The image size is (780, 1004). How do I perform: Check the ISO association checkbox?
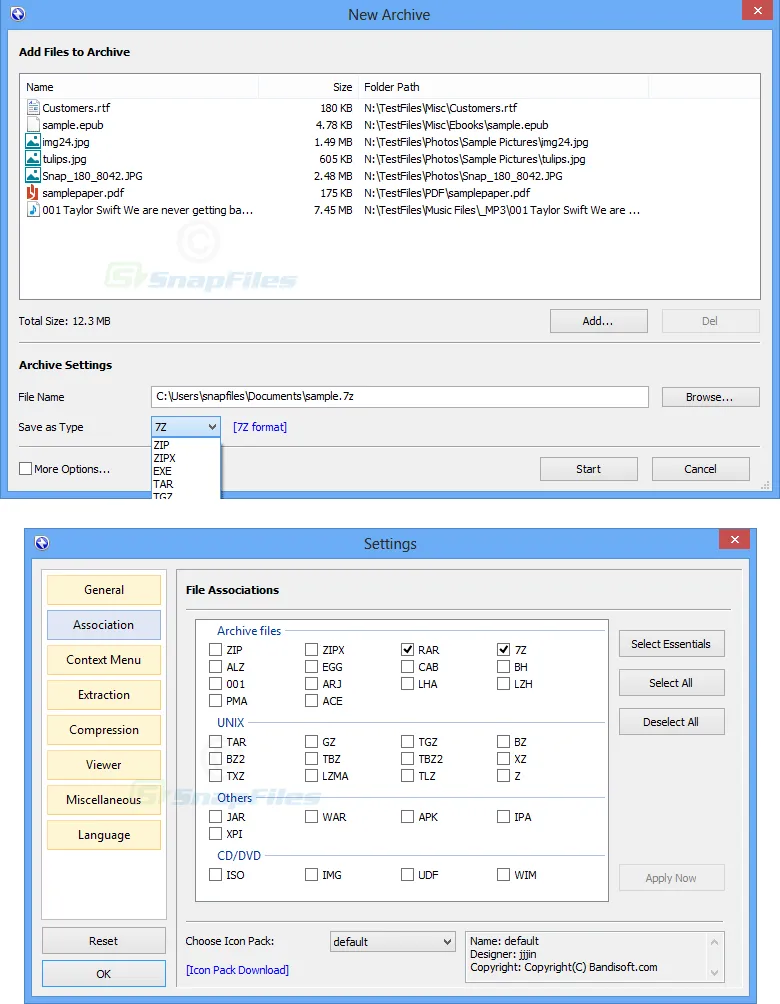pos(215,875)
